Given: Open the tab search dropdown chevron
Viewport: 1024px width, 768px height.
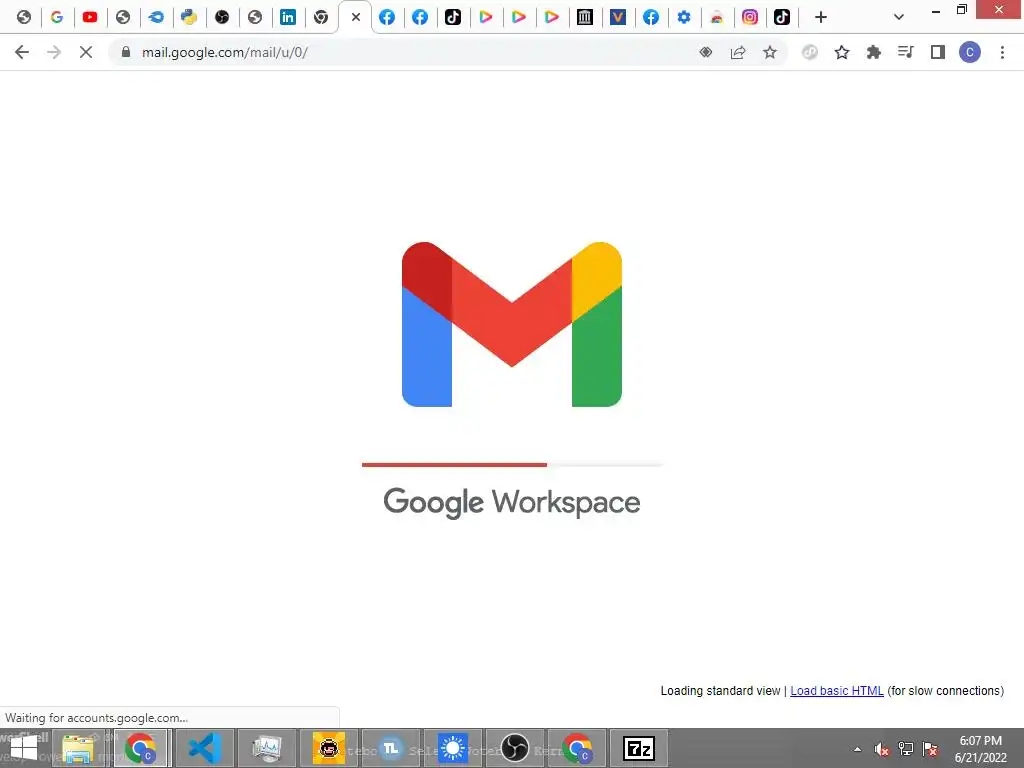Looking at the screenshot, I should point(899,17).
